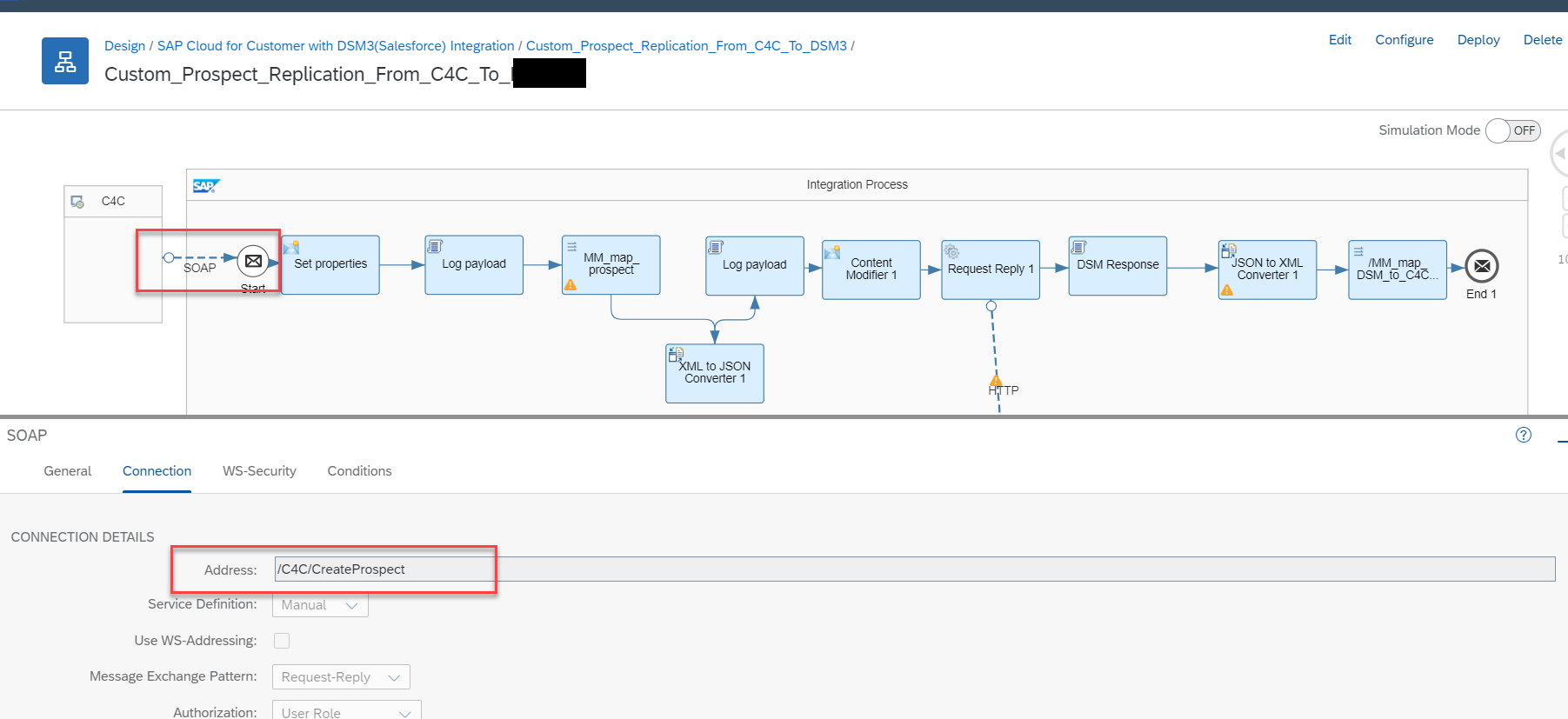This screenshot has width=1568, height=719.
Task: Click the integration flow artifact icon
Action: [x=65, y=61]
